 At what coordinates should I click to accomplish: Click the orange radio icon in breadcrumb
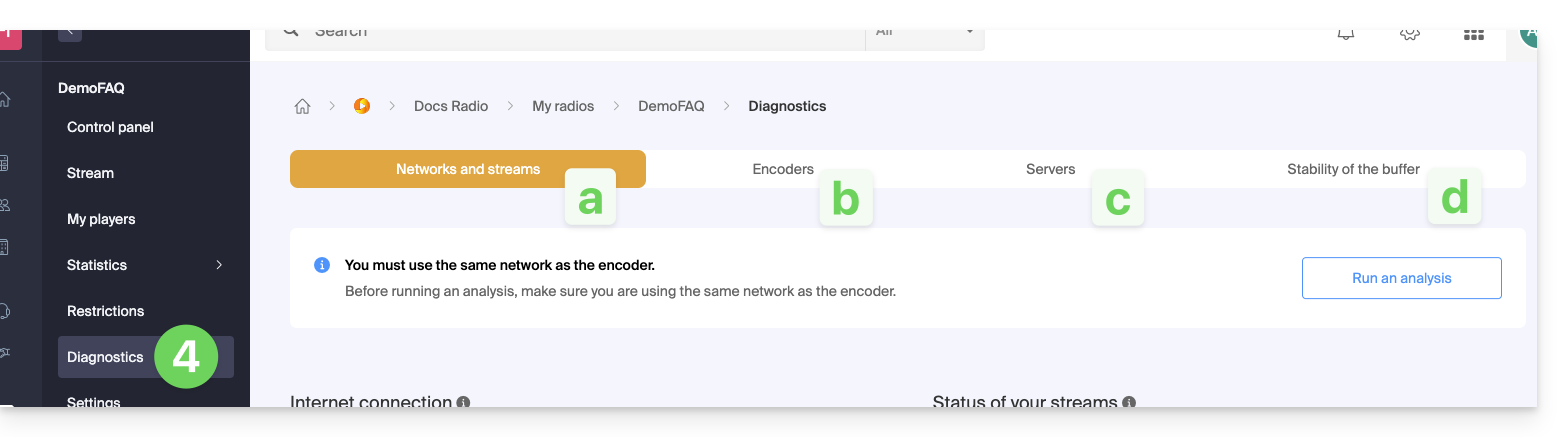(362, 106)
